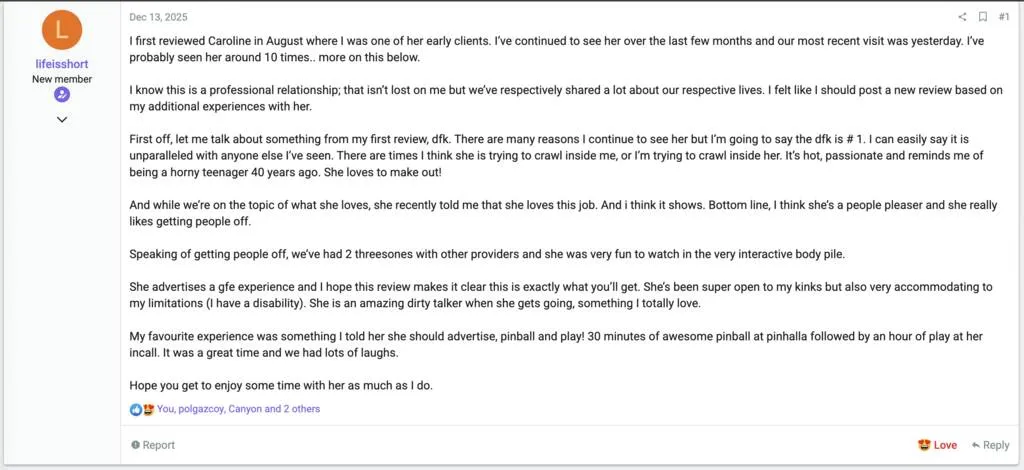
Task: Click the New member user title
Action: coord(62,79)
